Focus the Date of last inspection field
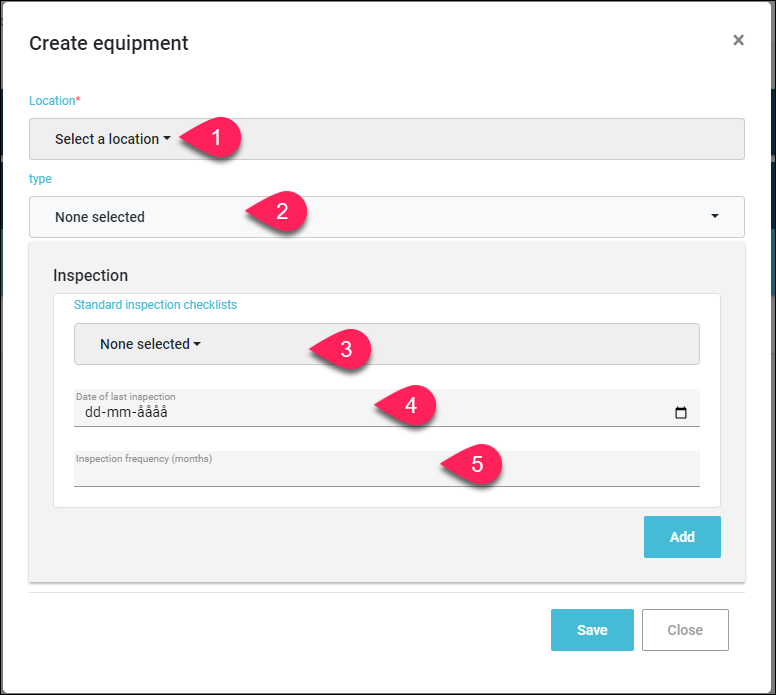Screen dimensions: 776x695 [387, 408]
